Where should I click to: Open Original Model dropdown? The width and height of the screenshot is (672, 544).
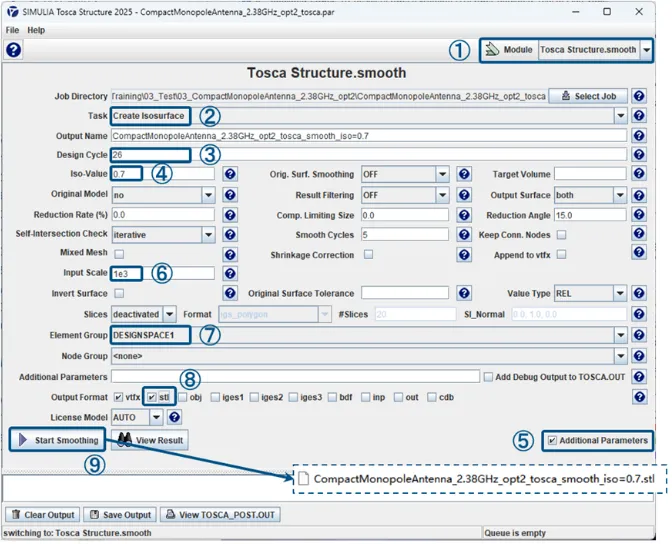click(x=208, y=195)
